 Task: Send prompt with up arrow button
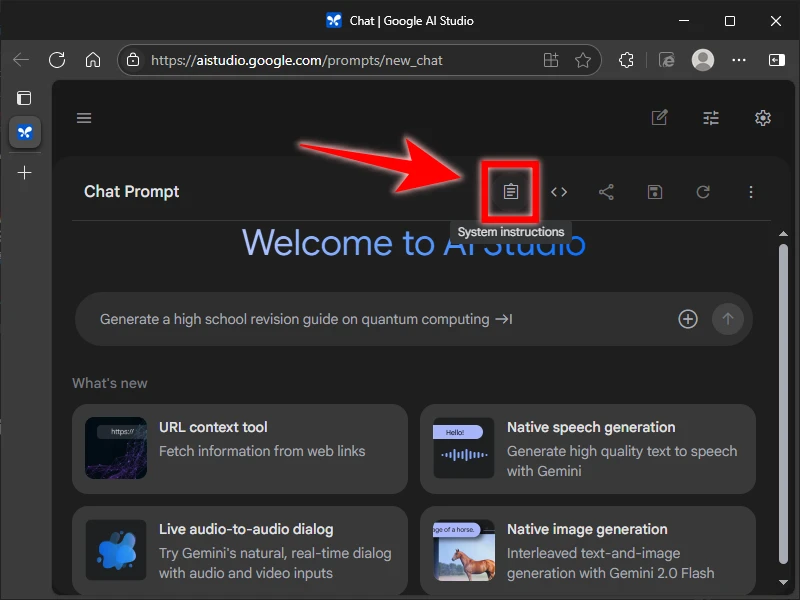[x=728, y=319]
